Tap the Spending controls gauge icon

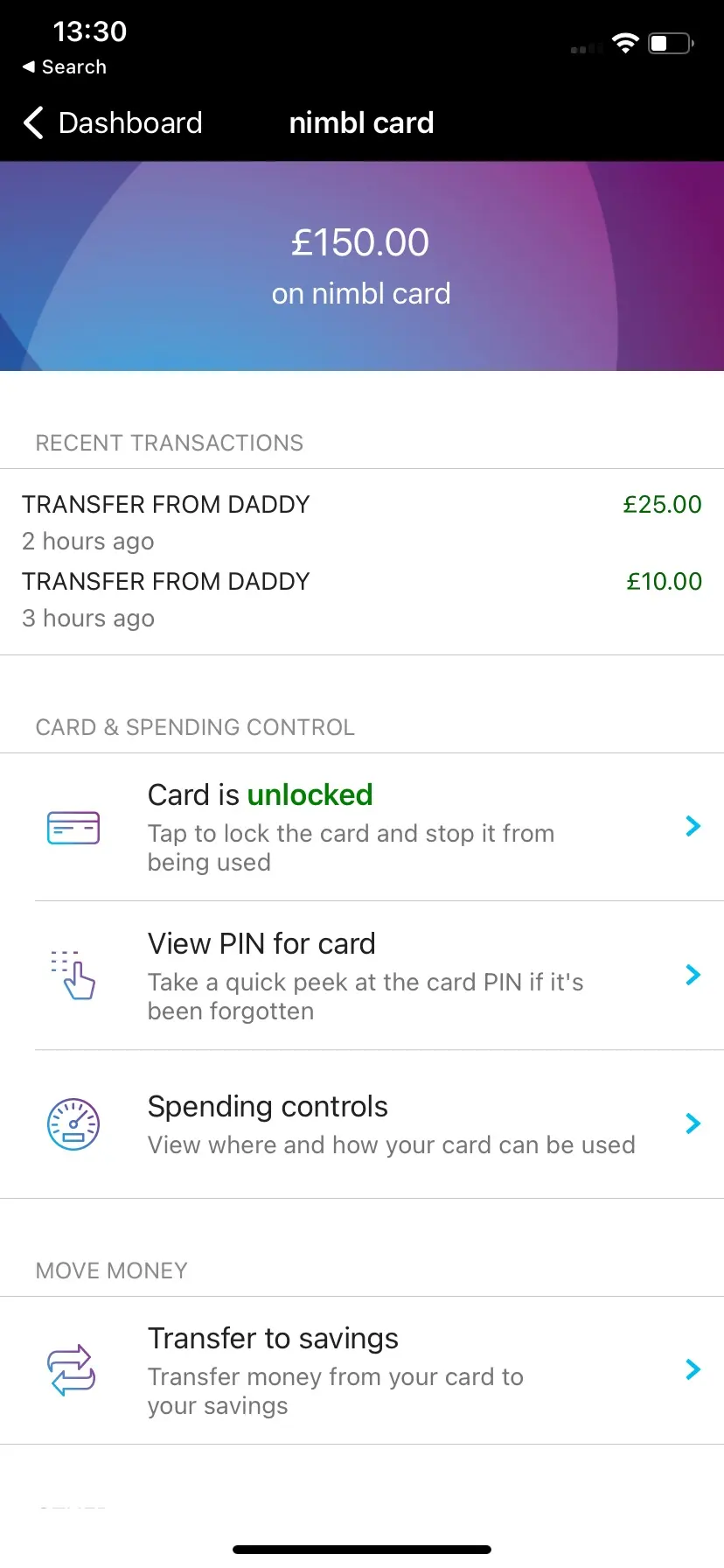click(x=73, y=1124)
